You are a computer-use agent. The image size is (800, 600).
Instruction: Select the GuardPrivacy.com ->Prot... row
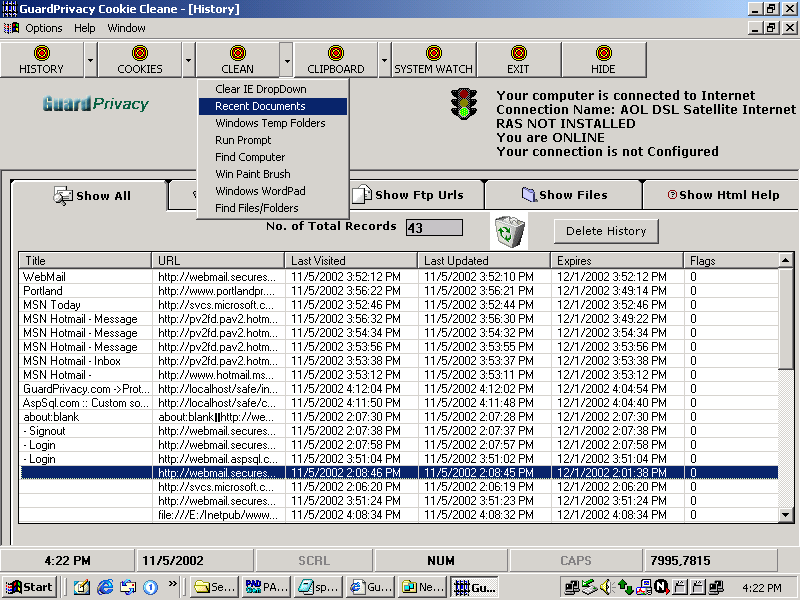tap(399, 389)
